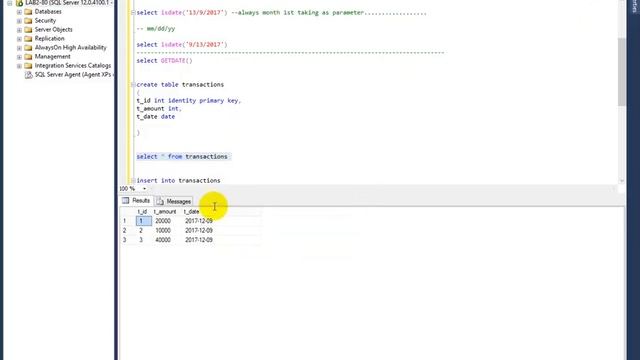Click the 't_amount int,' line

159,109
